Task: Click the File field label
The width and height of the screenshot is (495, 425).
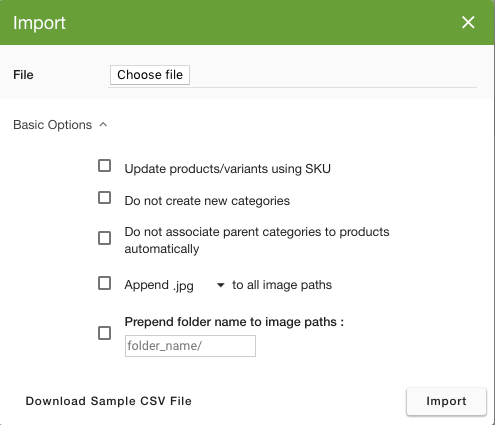Action: point(23,75)
